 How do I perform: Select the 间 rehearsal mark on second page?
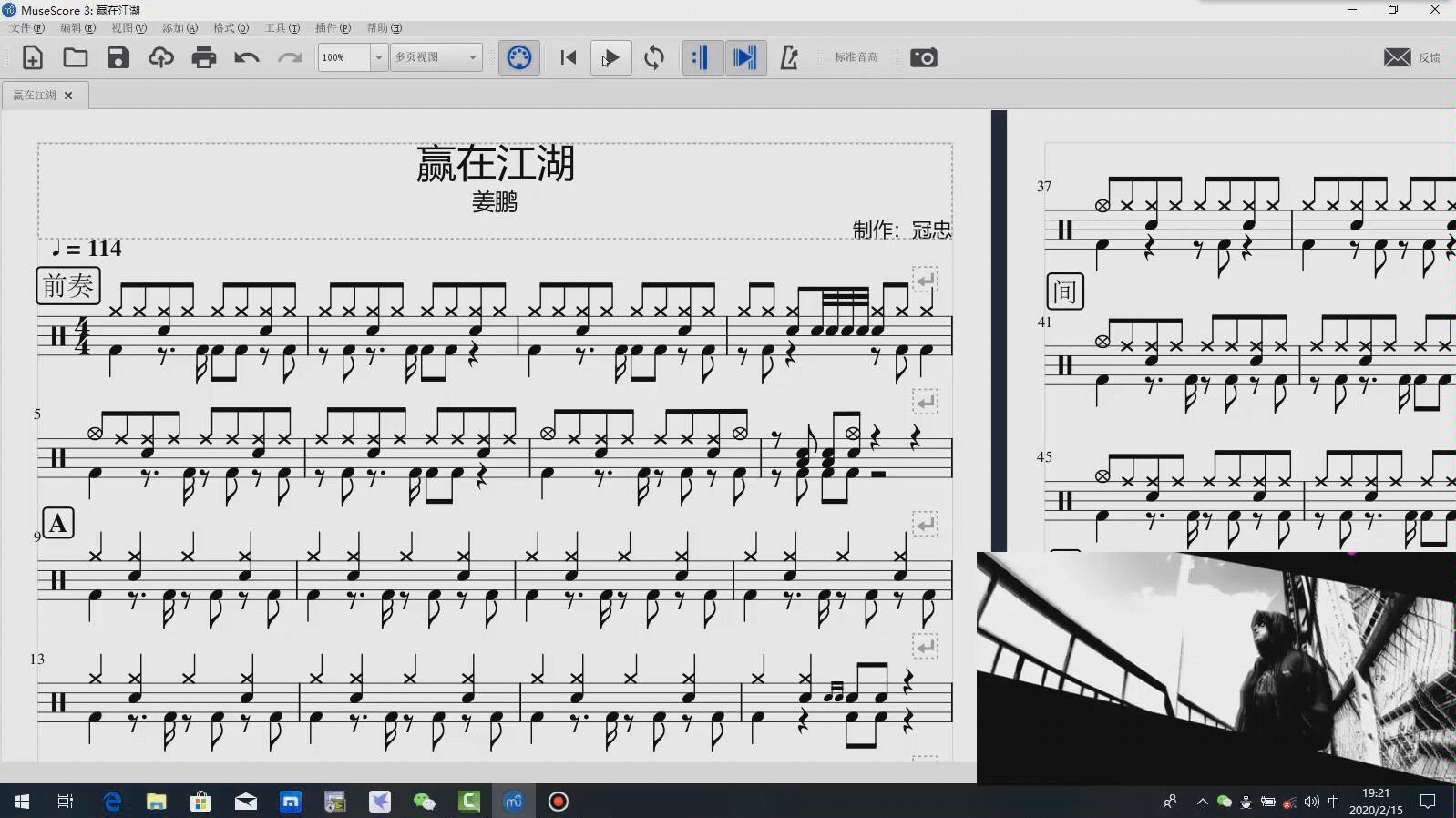[x=1065, y=291]
